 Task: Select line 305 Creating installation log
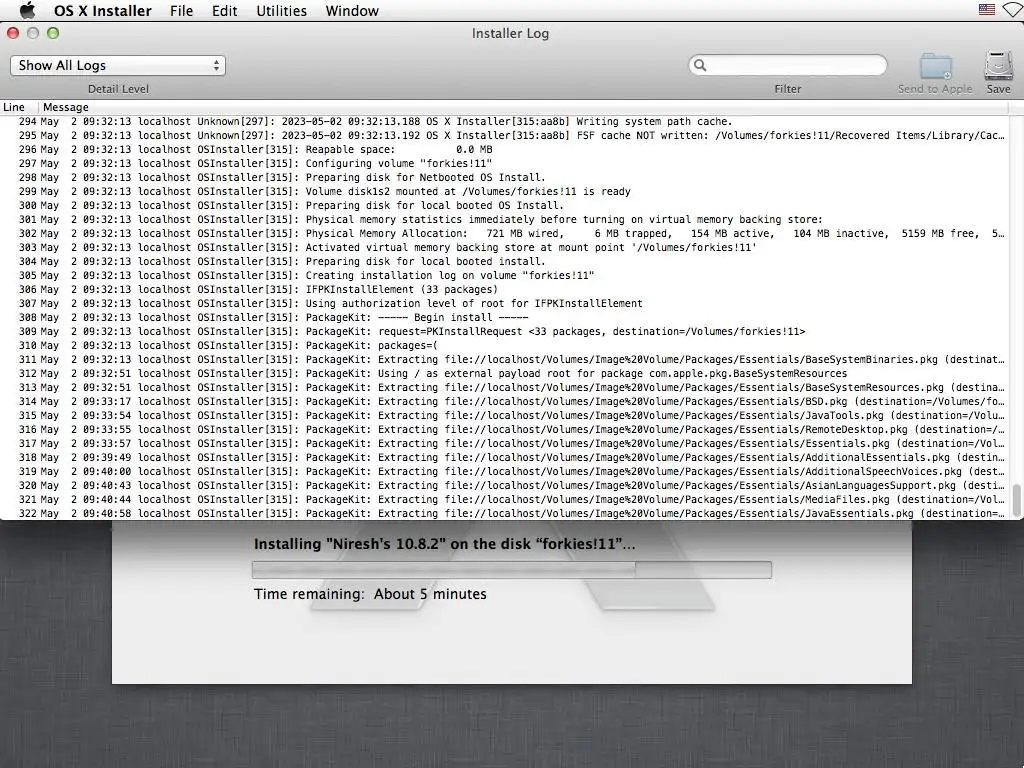pos(504,276)
